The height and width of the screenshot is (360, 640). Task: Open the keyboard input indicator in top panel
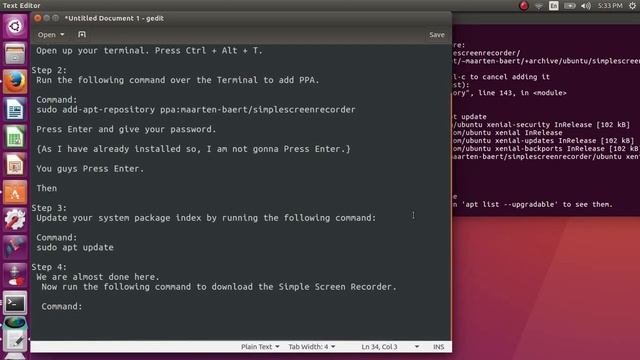click(x=554, y=6)
